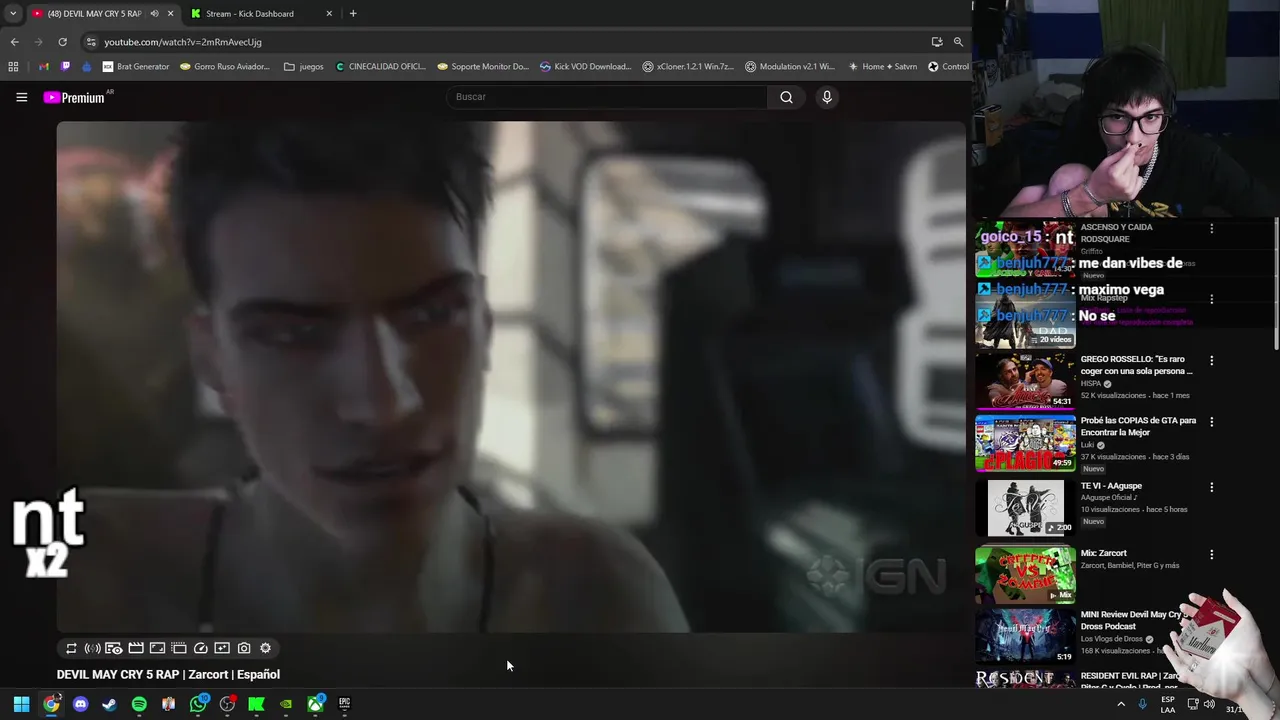Close the Kick Dashboard tab
This screenshot has height=720, width=1280.
click(x=329, y=13)
